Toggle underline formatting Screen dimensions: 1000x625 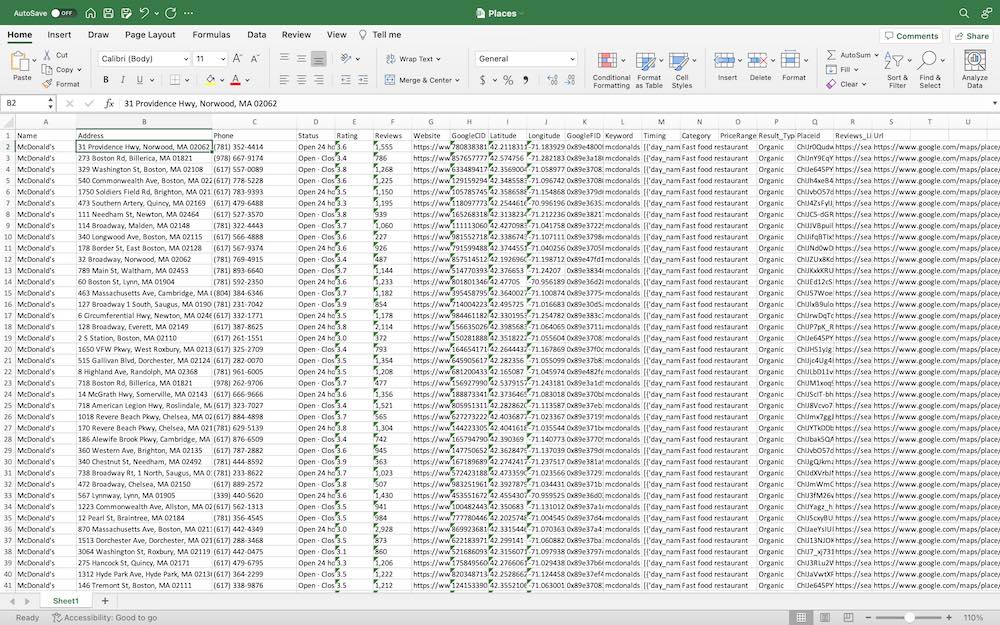point(139,79)
